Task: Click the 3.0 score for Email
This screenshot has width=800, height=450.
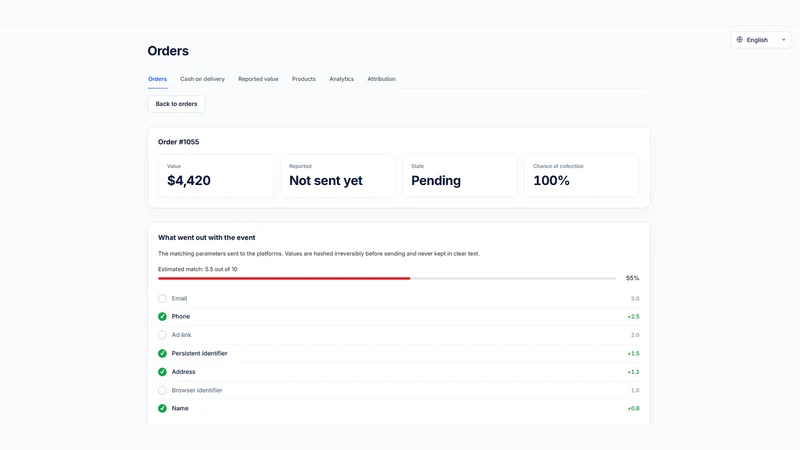Action: click(x=635, y=298)
